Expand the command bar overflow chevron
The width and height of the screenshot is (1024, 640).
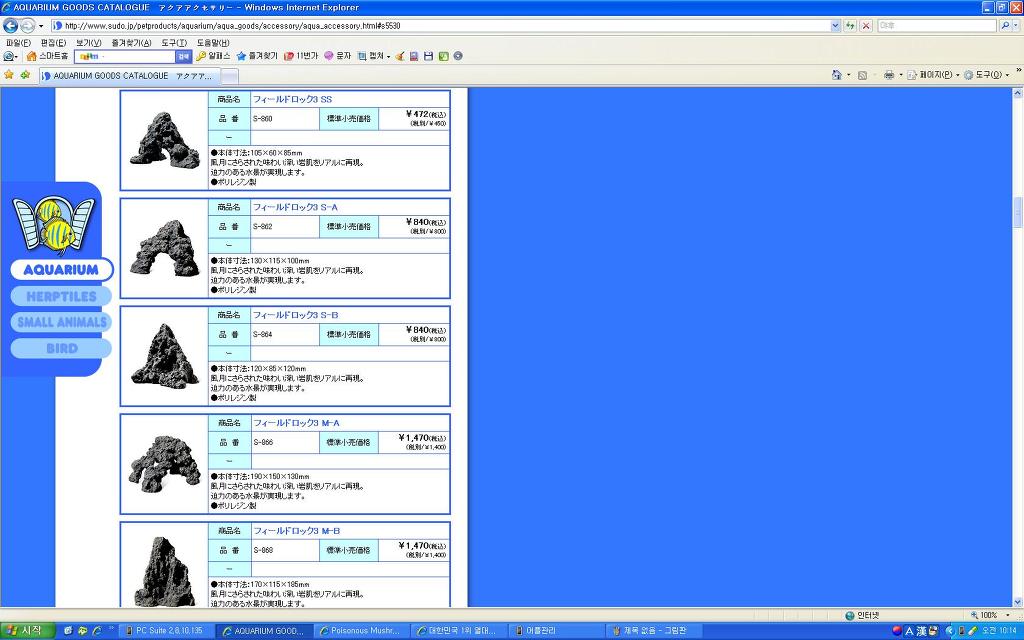click(x=1018, y=71)
